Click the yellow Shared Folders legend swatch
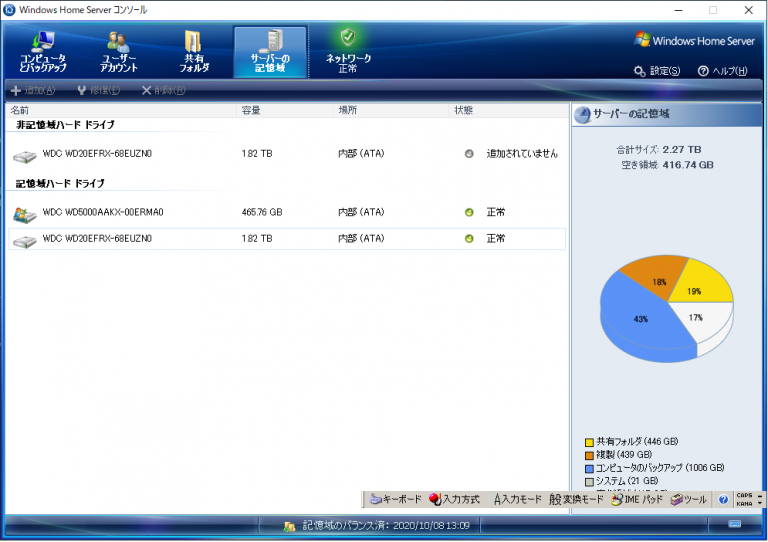The height and width of the screenshot is (542, 768). [x=589, y=443]
